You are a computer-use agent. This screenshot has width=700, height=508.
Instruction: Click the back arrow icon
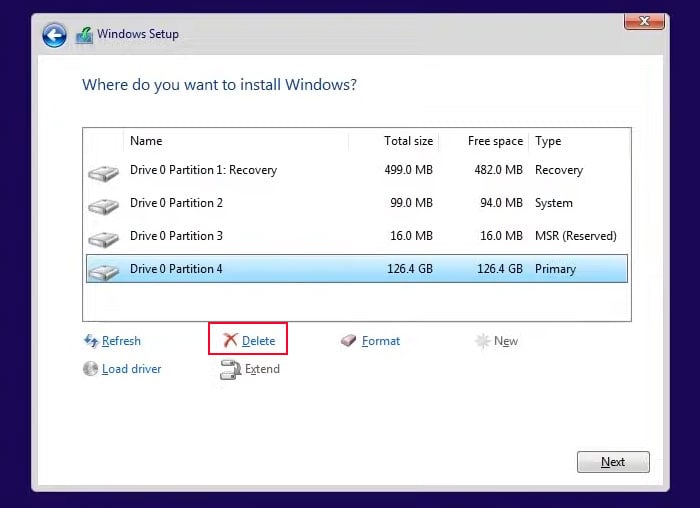(54, 35)
